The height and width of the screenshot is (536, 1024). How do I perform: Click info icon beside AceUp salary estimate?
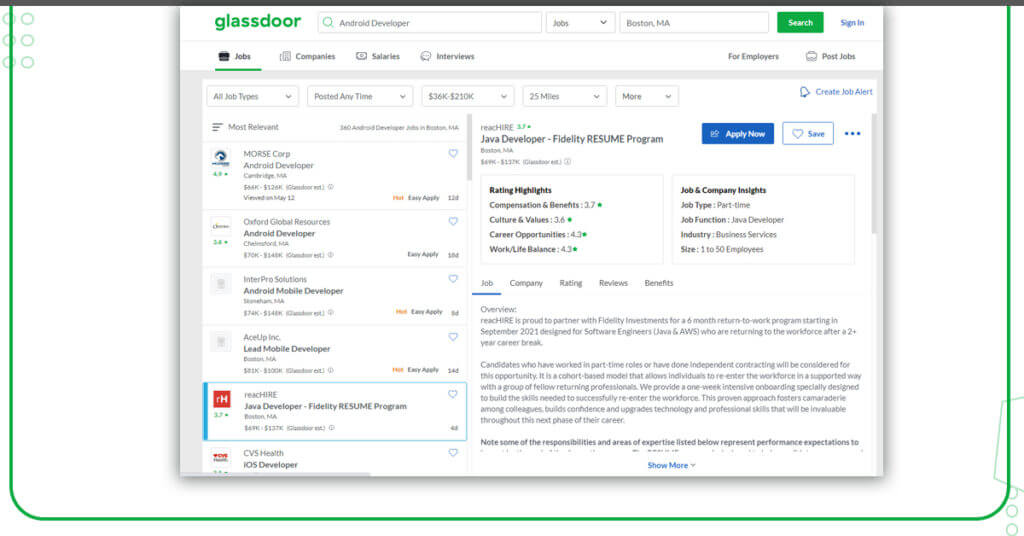point(330,370)
